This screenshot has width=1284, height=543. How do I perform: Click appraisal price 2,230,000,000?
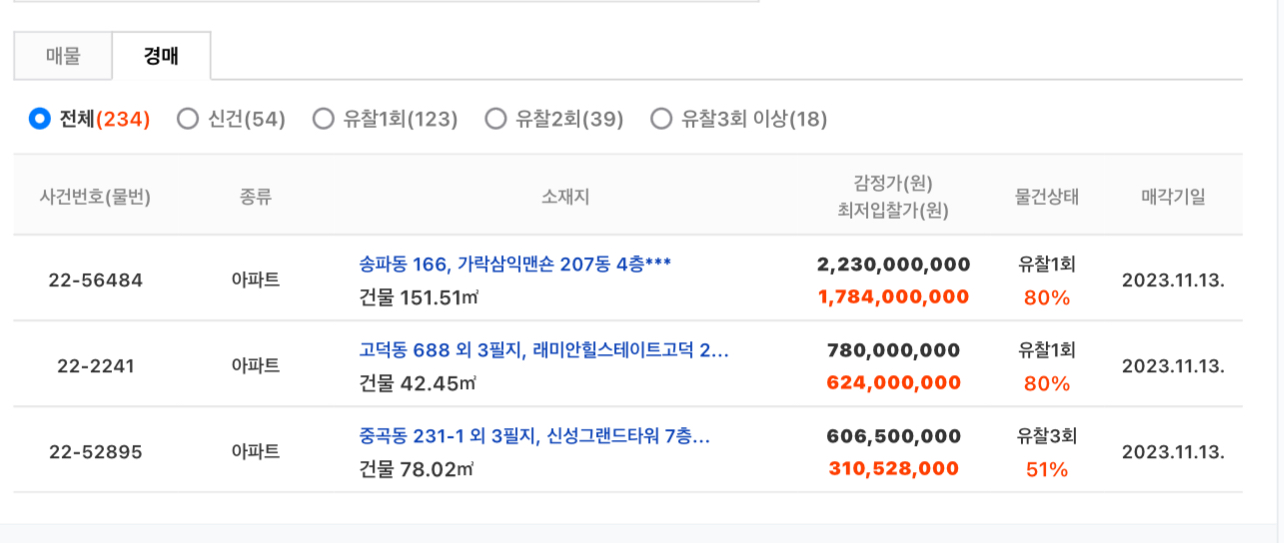coord(893,264)
